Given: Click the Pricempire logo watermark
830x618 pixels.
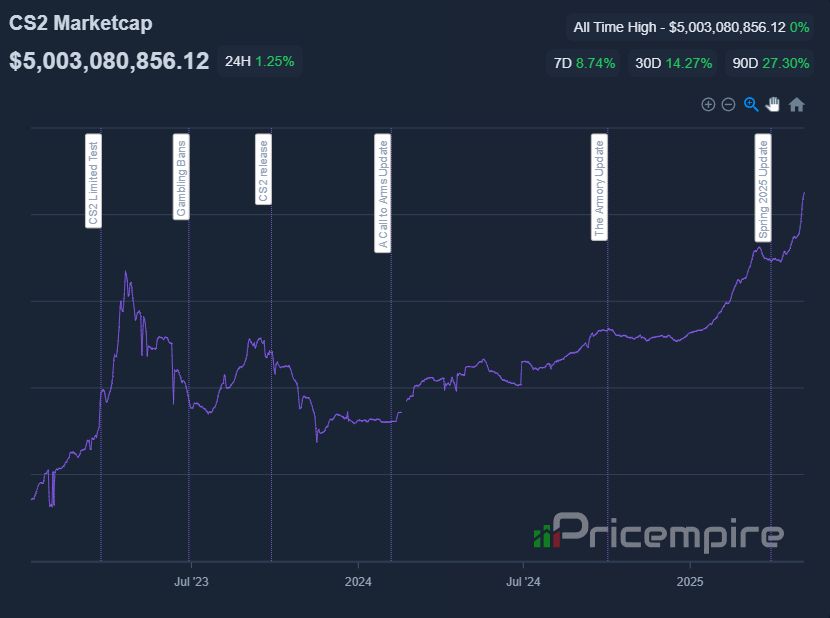Looking at the screenshot, I should pyautogui.click(x=659, y=532).
